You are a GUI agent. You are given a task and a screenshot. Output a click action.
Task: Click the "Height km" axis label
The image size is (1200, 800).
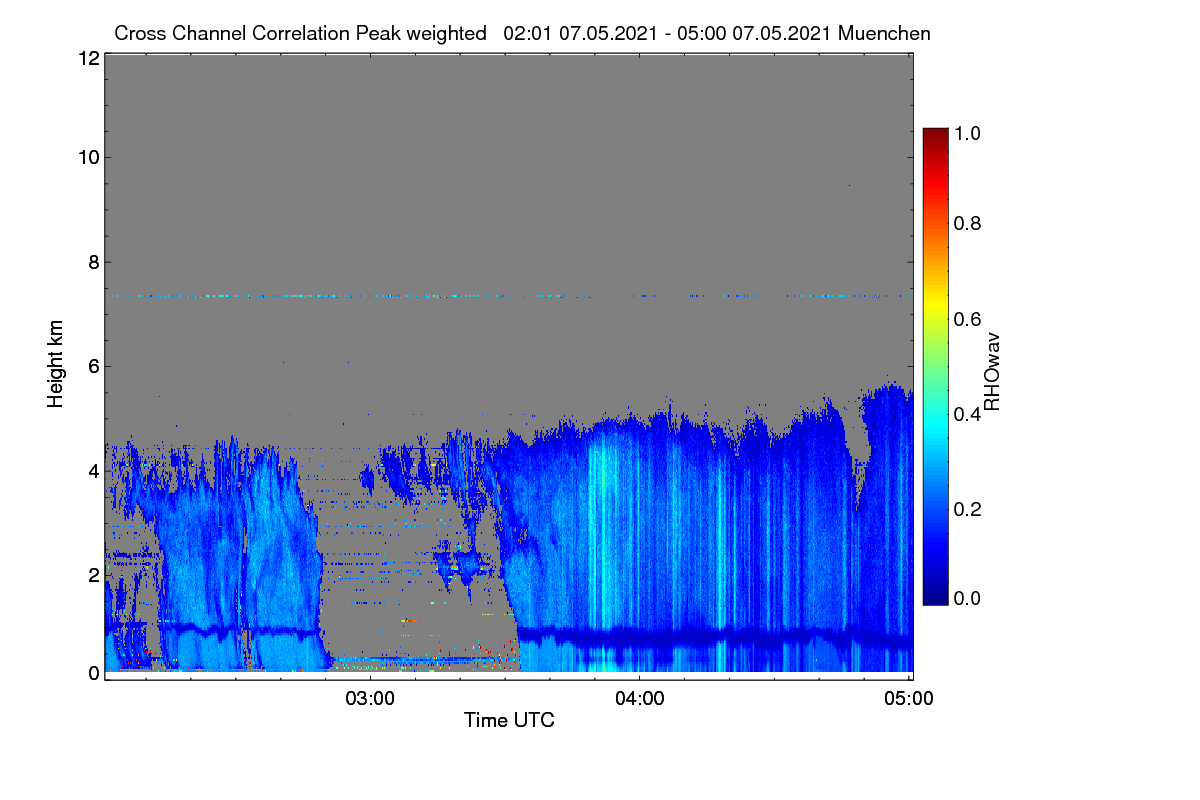55,364
